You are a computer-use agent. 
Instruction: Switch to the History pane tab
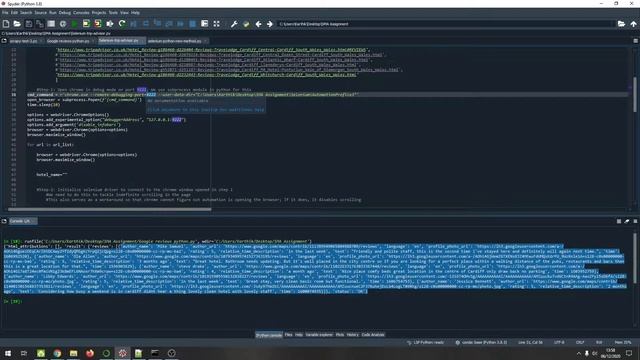click(353, 335)
